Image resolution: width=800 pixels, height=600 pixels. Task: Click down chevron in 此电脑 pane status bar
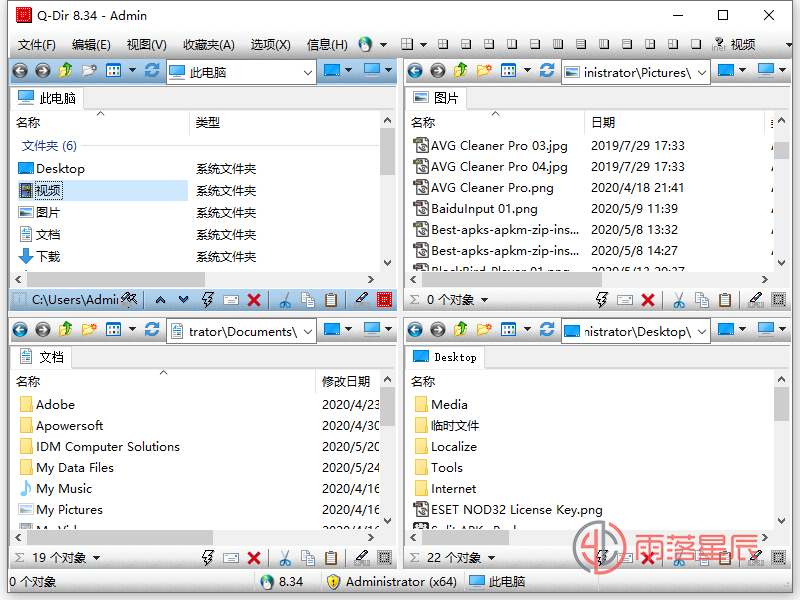coord(184,300)
